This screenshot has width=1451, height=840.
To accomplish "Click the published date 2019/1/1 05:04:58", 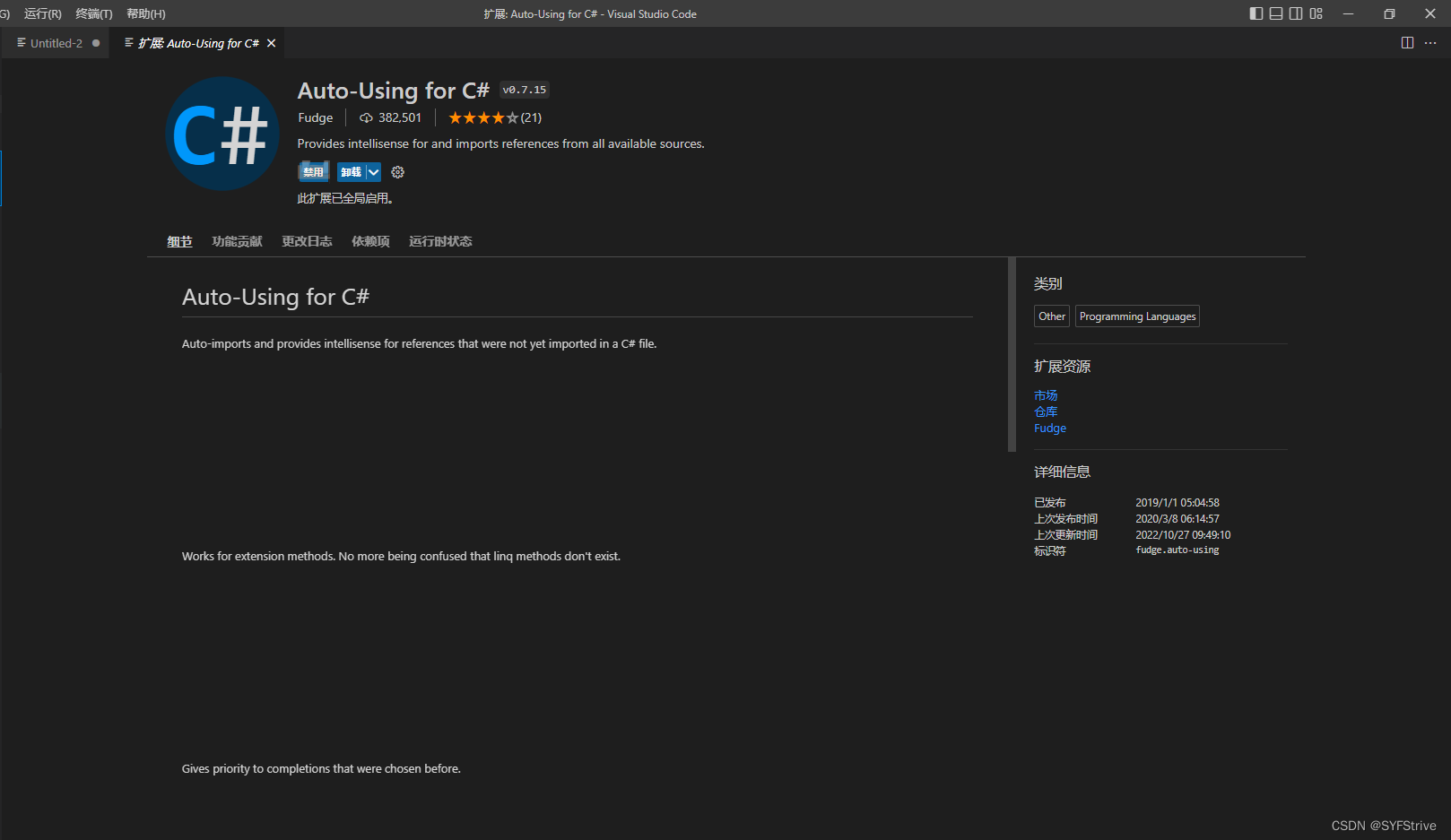I will 1177,503.
